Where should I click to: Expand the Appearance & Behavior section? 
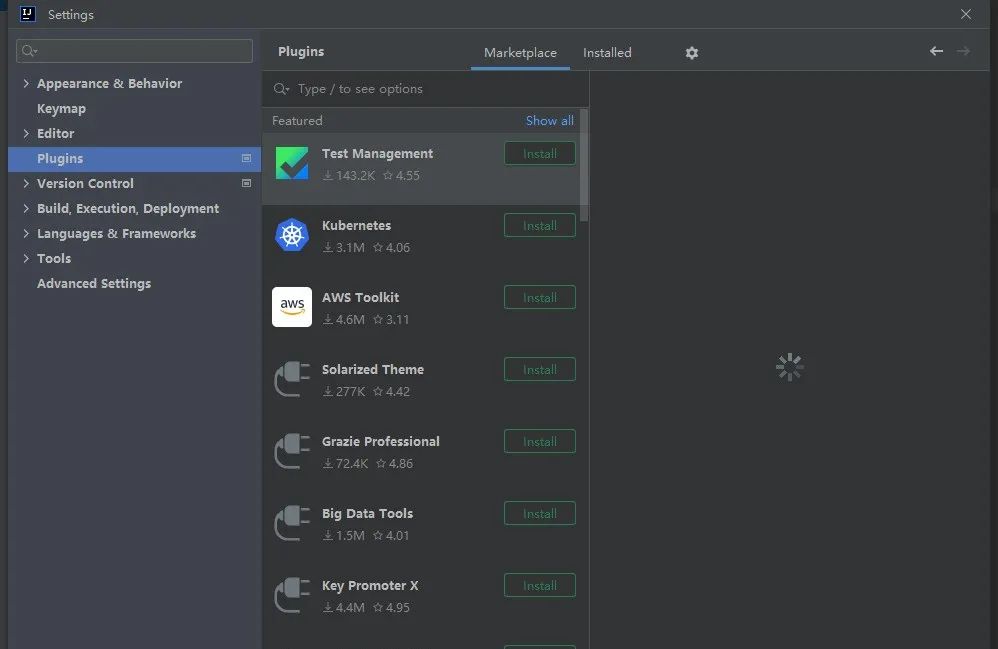click(26, 83)
